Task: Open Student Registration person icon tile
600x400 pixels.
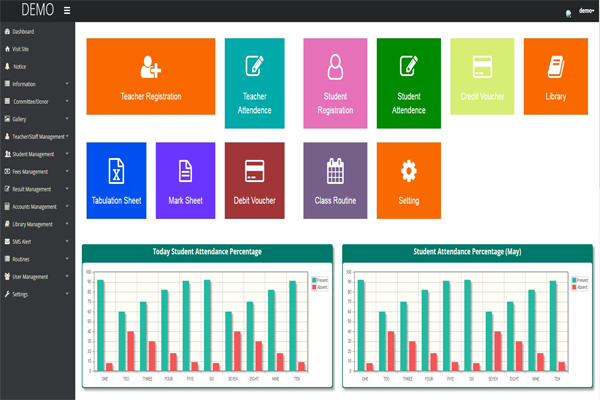Action: (335, 67)
